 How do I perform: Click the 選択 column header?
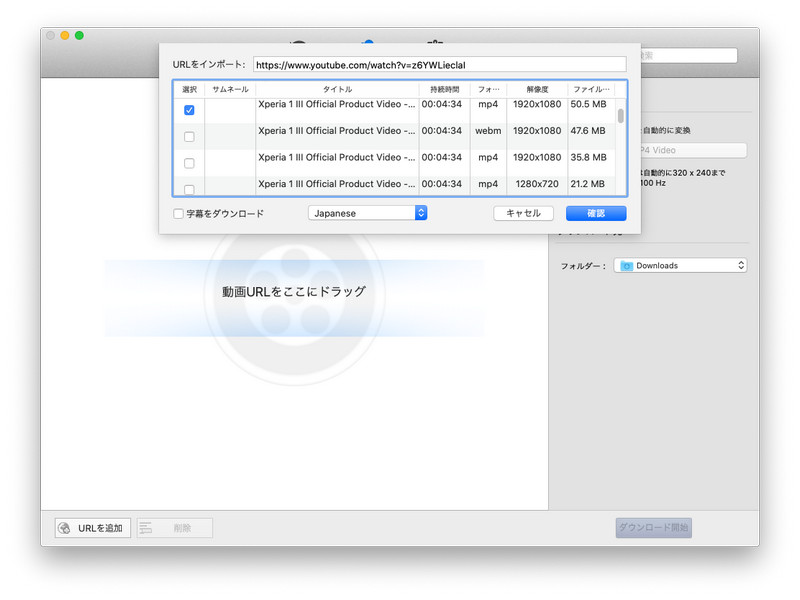(189, 89)
